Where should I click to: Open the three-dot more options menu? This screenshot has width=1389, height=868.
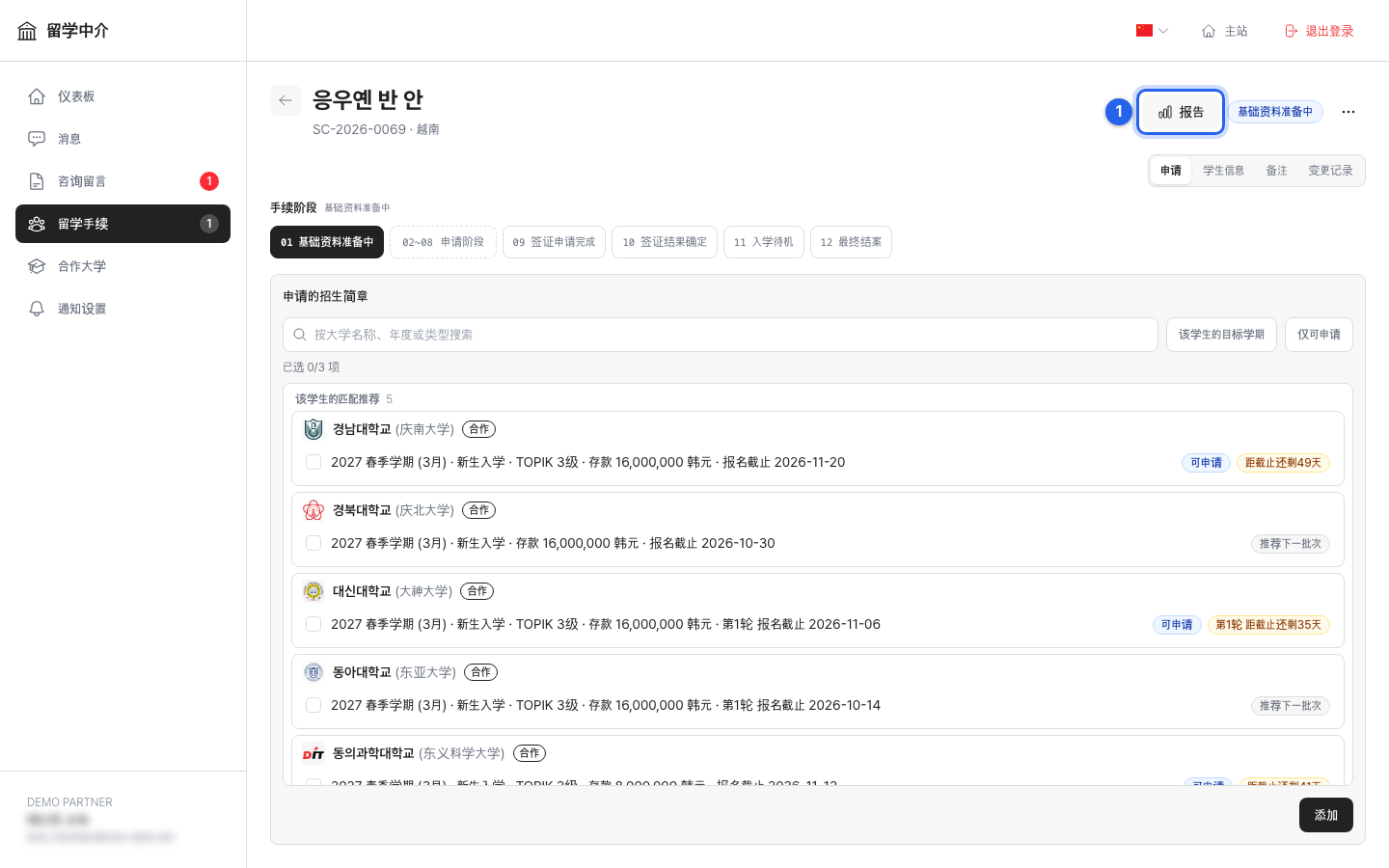(1348, 112)
